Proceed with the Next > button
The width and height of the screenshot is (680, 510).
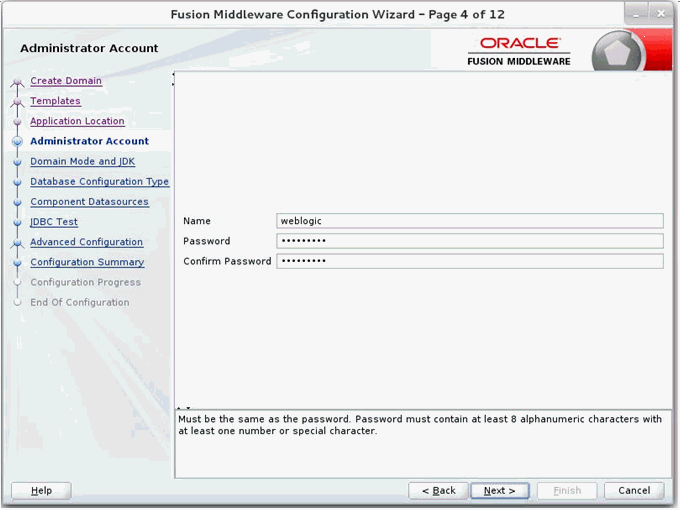click(500, 490)
